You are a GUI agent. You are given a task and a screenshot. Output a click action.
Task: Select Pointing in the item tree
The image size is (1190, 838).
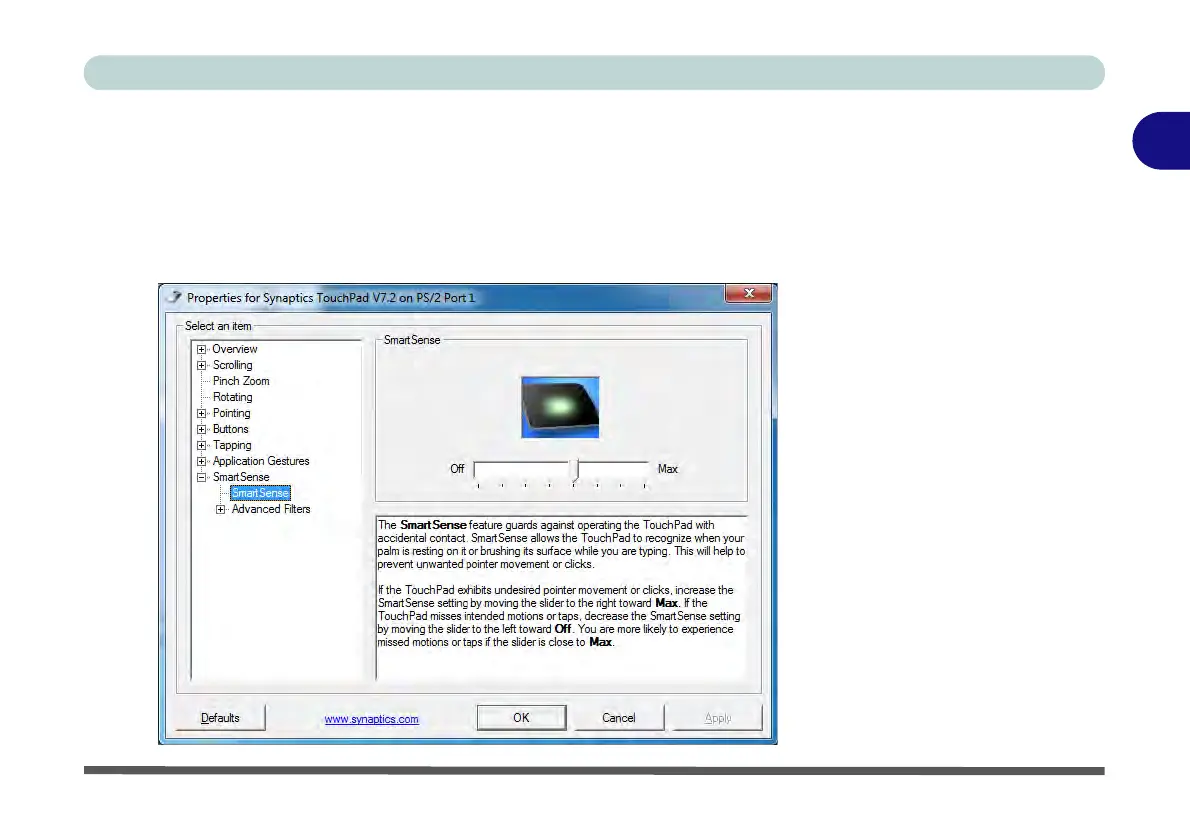coord(231,413)
